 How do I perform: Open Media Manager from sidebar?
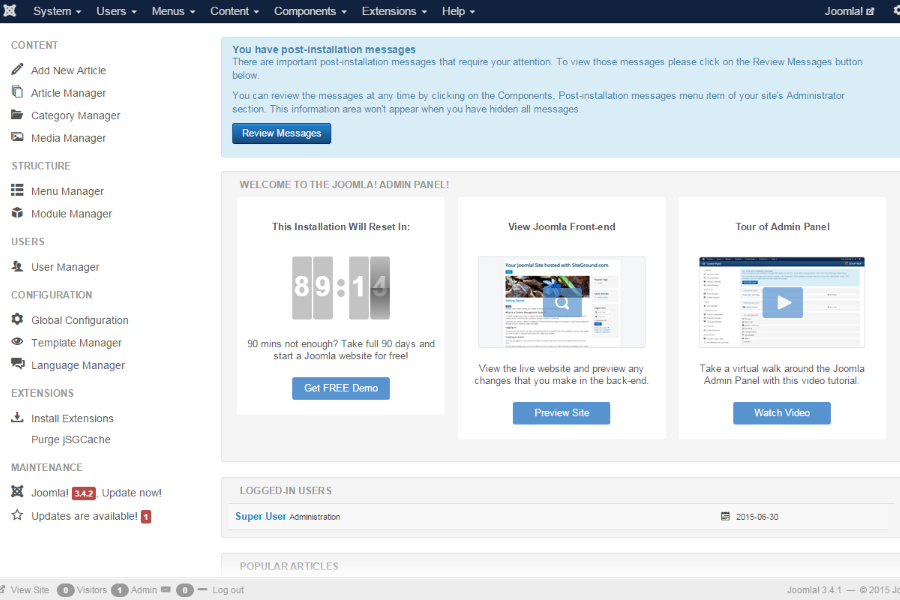(68, 138)
